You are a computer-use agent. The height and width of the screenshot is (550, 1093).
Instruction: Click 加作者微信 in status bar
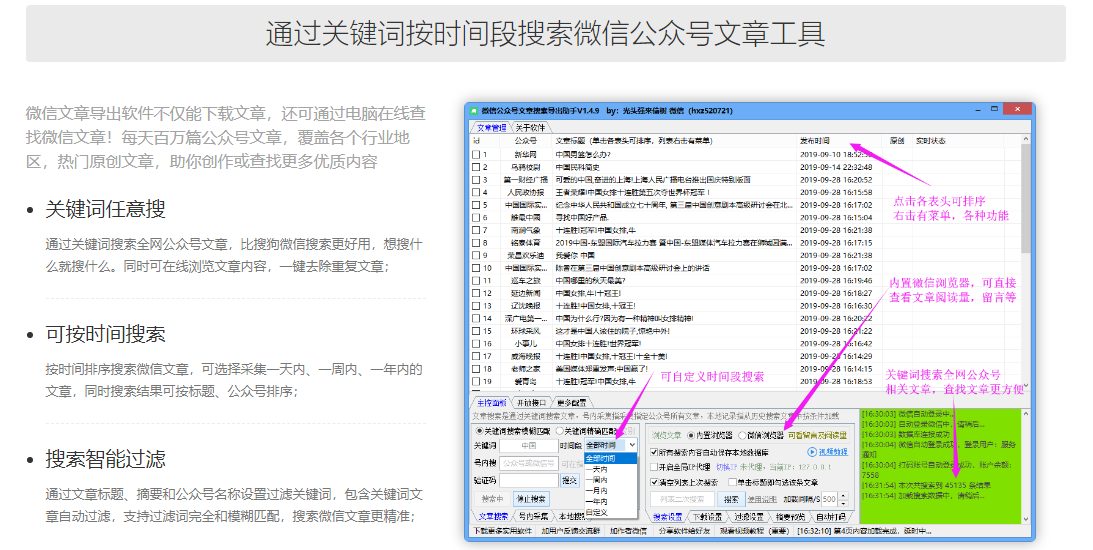click(x=628, y=531)
